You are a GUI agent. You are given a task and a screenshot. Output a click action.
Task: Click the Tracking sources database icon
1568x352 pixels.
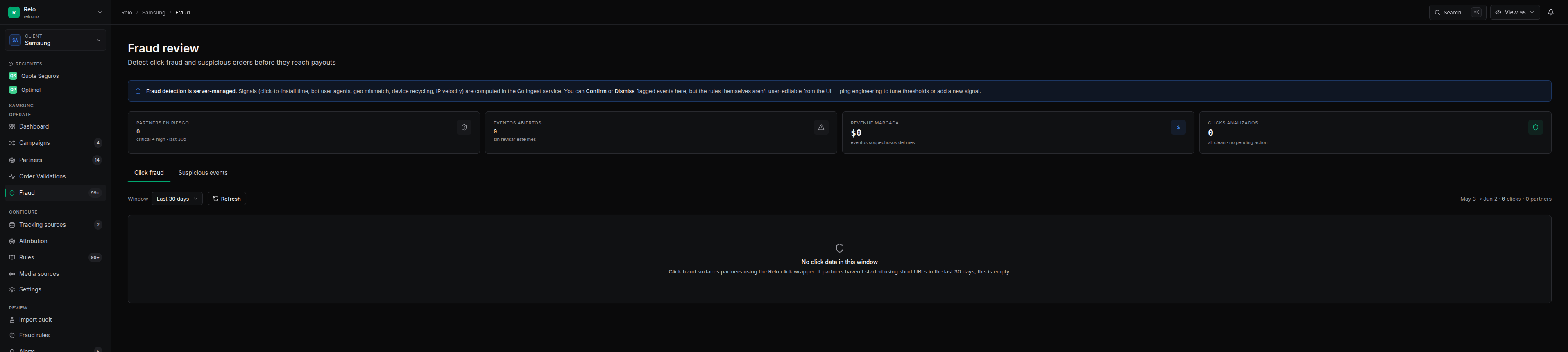click(11, 225)
